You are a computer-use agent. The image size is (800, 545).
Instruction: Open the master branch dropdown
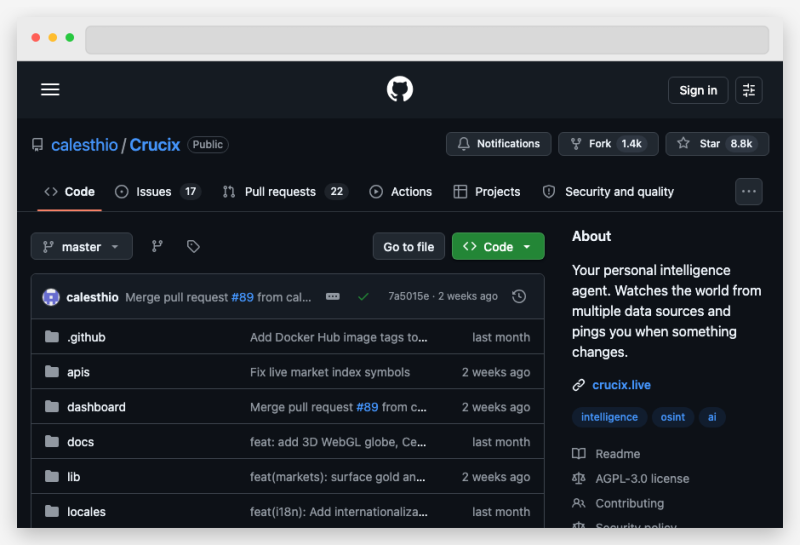[82, 246]
